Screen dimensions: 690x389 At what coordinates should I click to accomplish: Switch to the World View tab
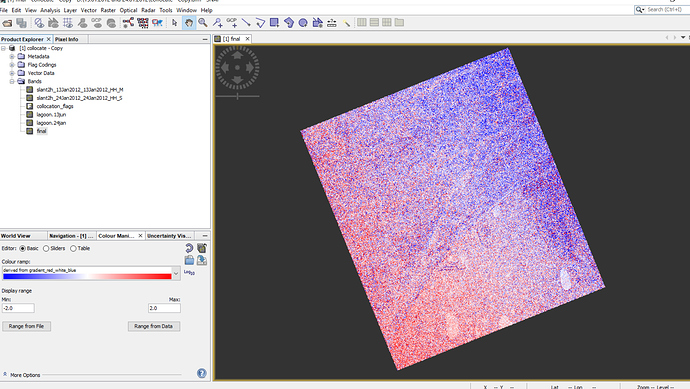(x=16, y=236)
